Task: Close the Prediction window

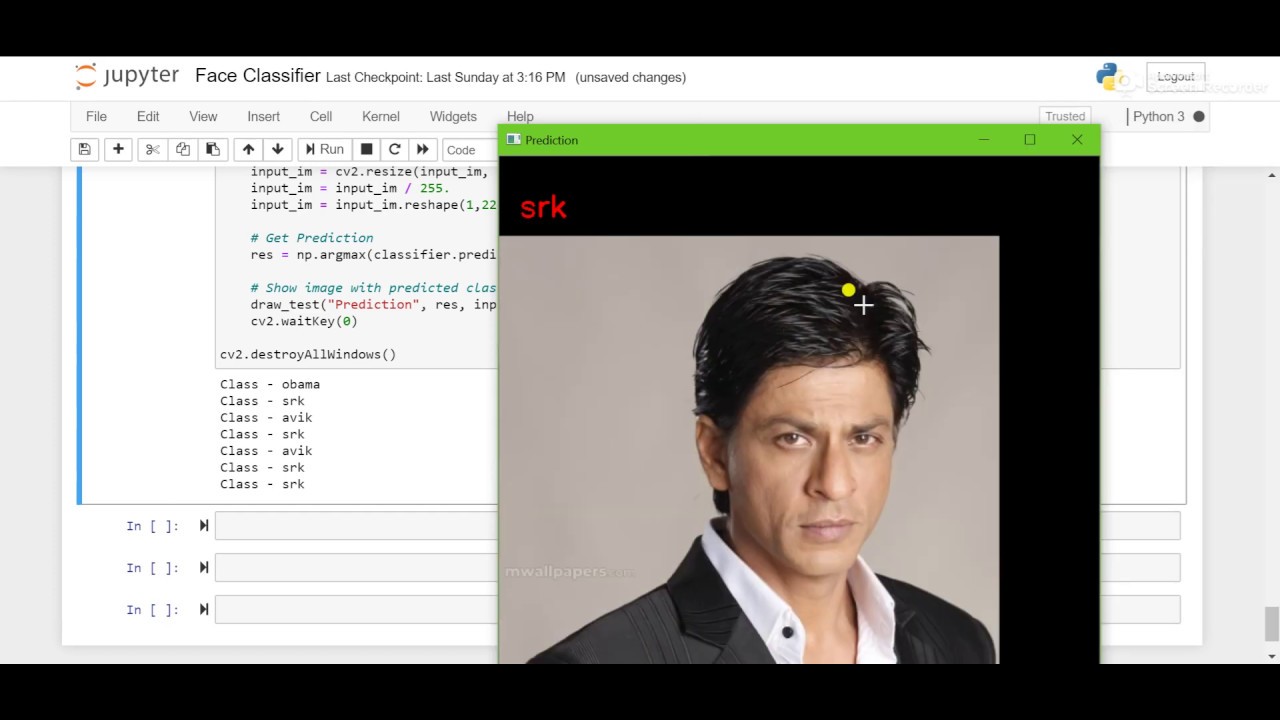Action: click(1077, 140)
